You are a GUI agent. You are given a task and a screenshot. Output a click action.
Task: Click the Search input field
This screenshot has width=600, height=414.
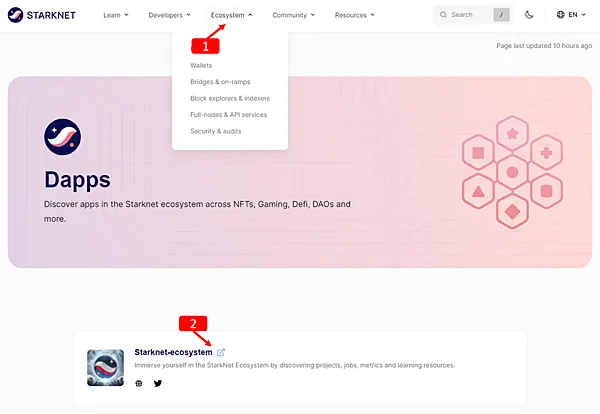pyautogui.click(x=473, y=15)
